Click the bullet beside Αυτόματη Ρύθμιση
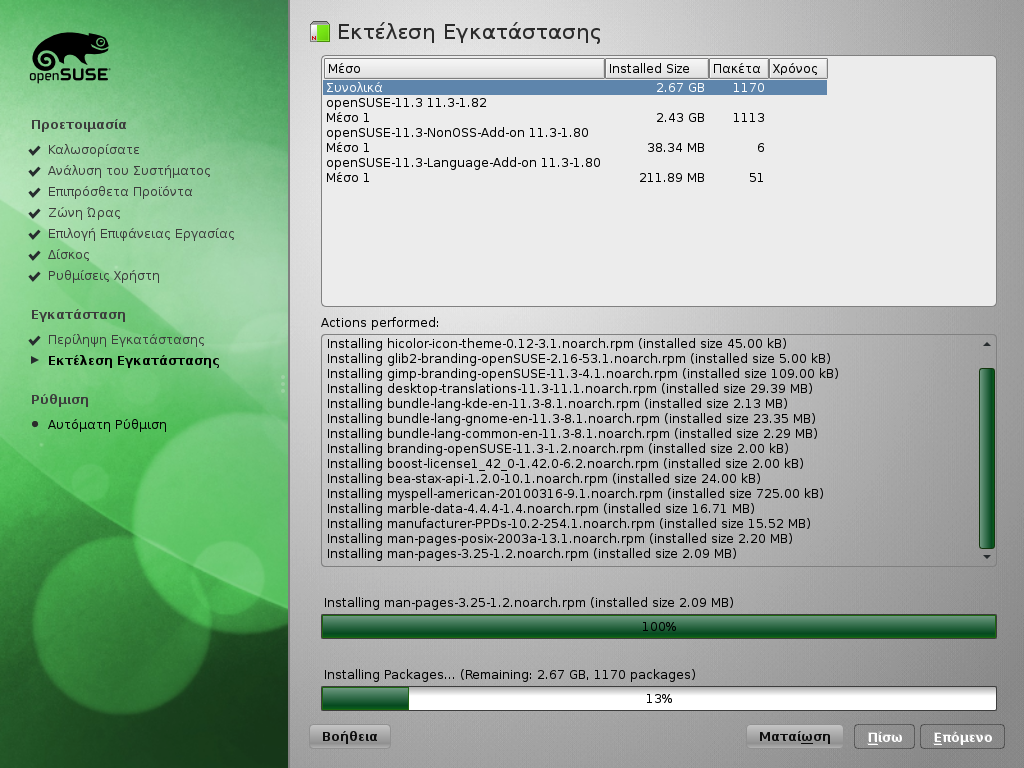The image size is (1024, 768). [35, 424]
